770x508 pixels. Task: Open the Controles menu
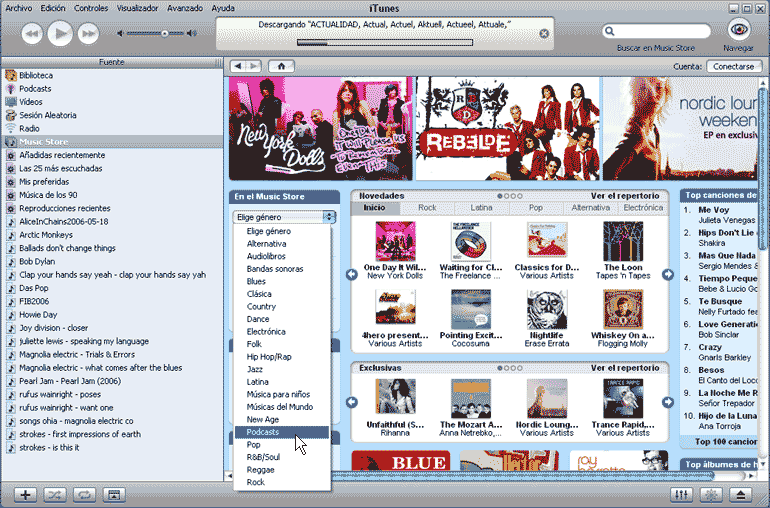tap(91, 8)
